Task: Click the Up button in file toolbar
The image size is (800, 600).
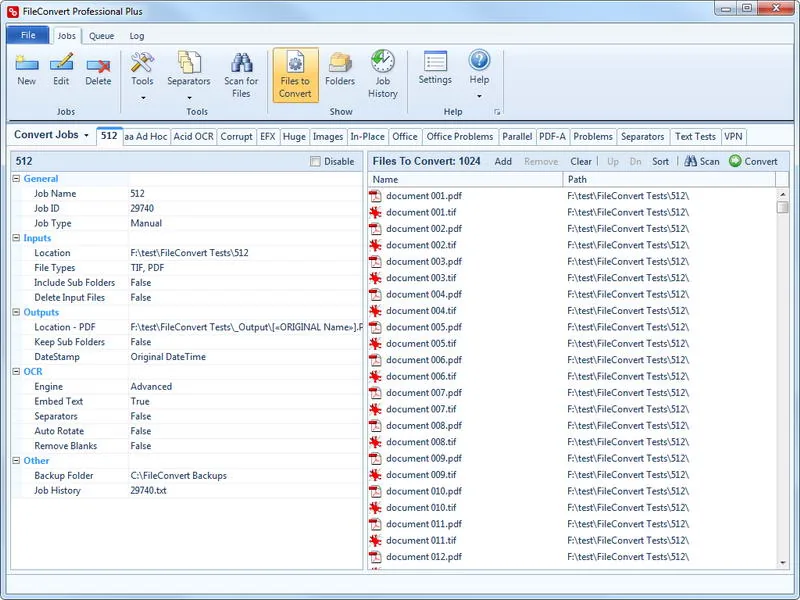Action: pos(613,161)
